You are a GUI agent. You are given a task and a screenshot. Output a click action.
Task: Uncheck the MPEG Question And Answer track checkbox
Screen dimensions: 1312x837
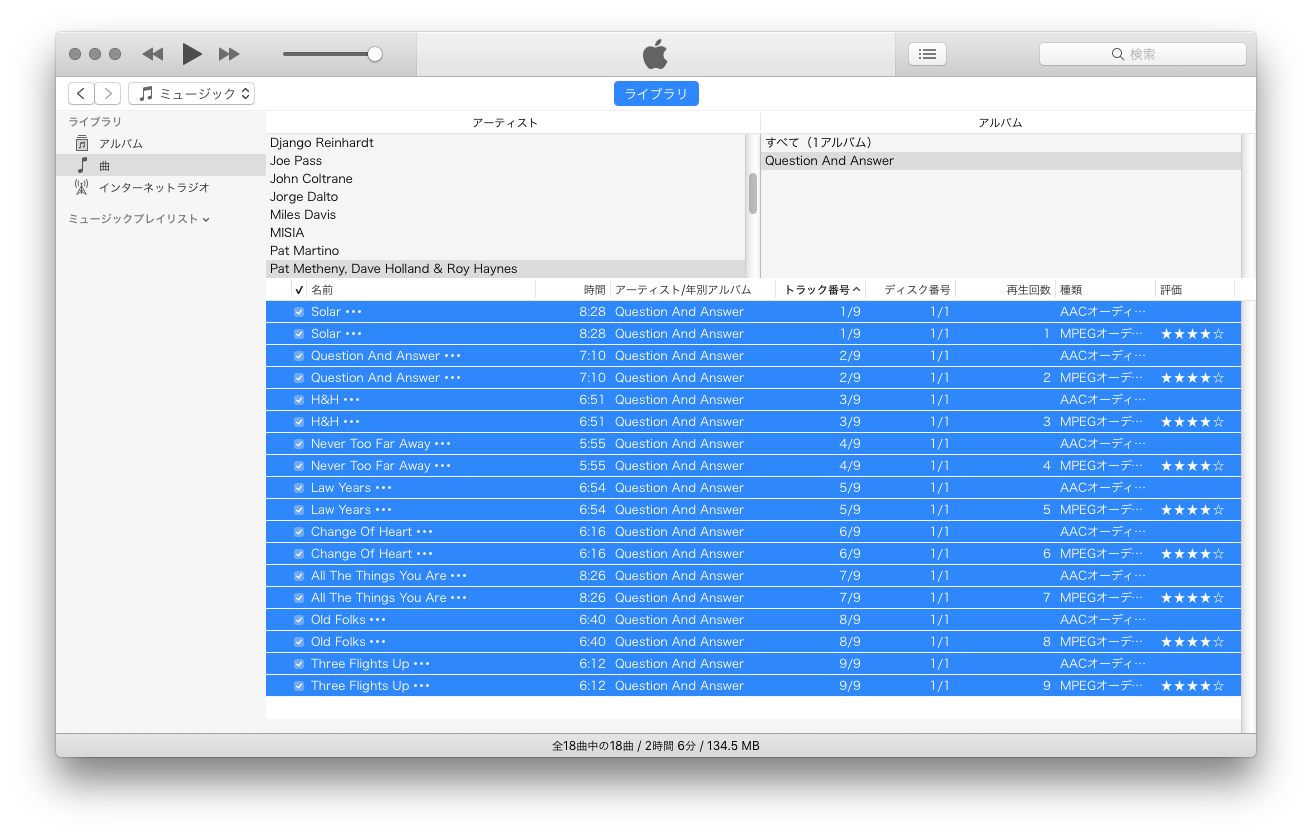299,378
